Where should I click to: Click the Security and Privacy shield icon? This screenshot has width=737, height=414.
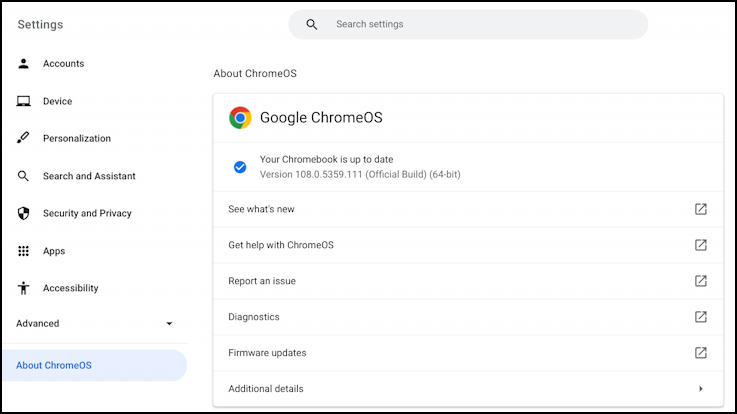[x=23, y=213]
